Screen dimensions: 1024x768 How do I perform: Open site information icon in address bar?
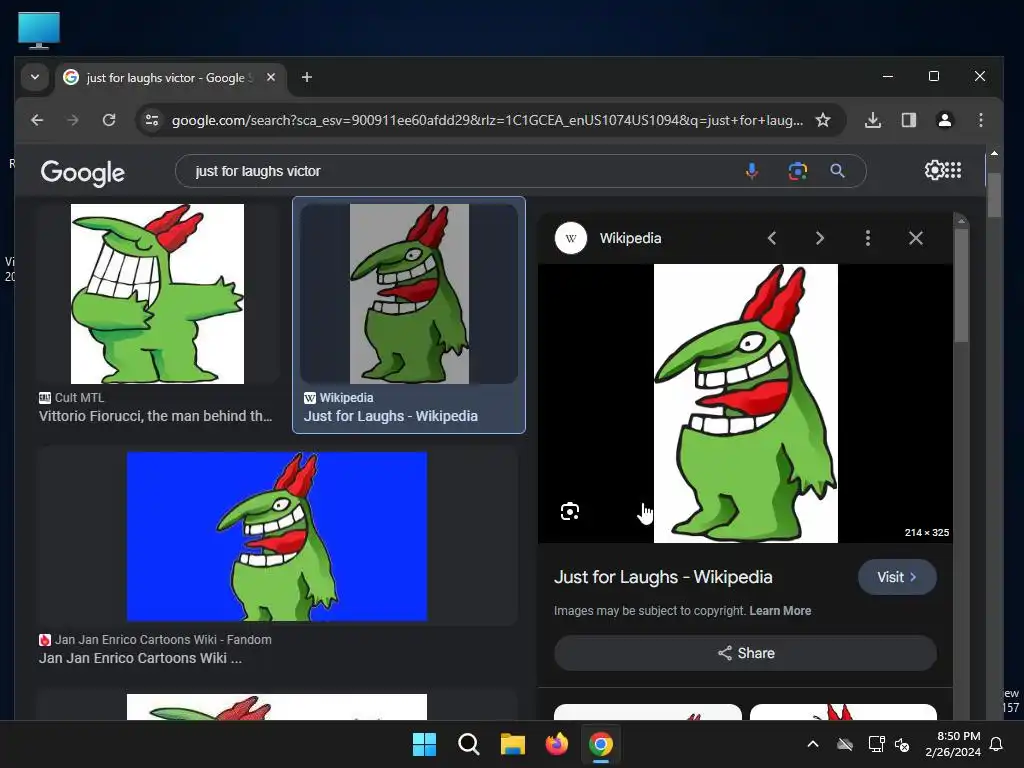tap(152, 120)
